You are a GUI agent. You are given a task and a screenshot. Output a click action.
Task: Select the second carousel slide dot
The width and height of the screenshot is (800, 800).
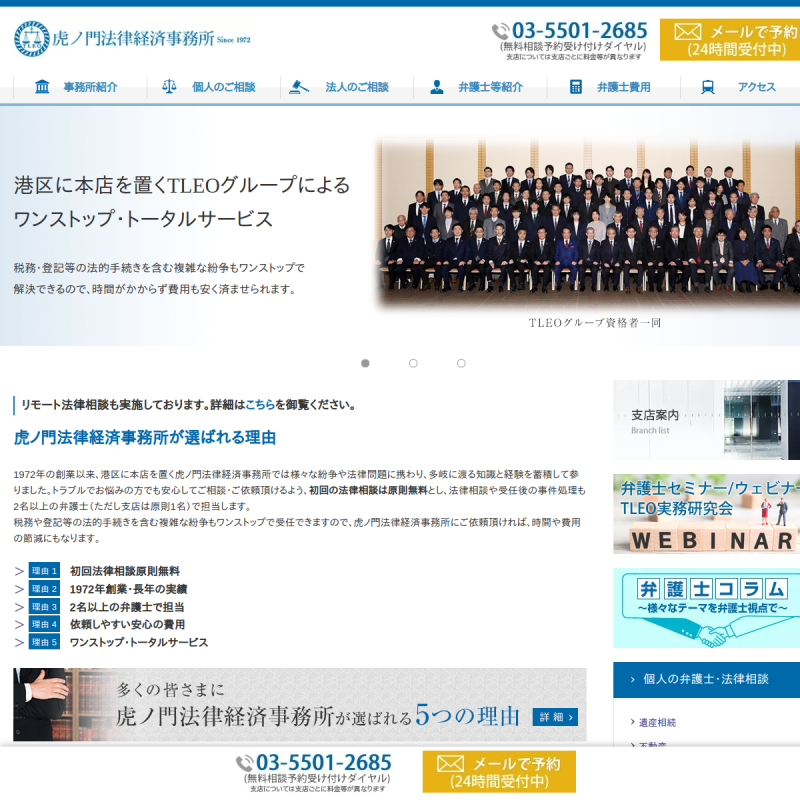pos(413,363)
